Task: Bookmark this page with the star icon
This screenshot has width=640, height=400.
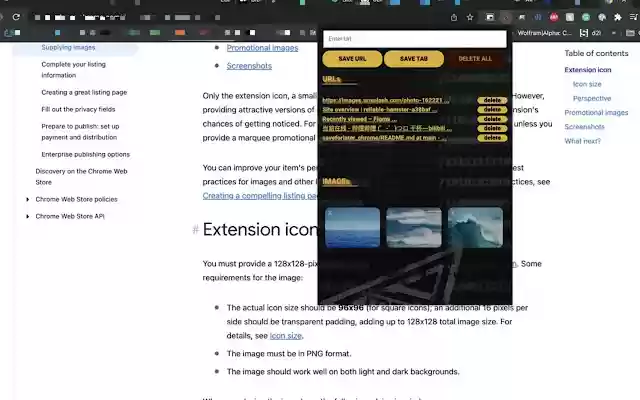Action: [x=470, y=17]
